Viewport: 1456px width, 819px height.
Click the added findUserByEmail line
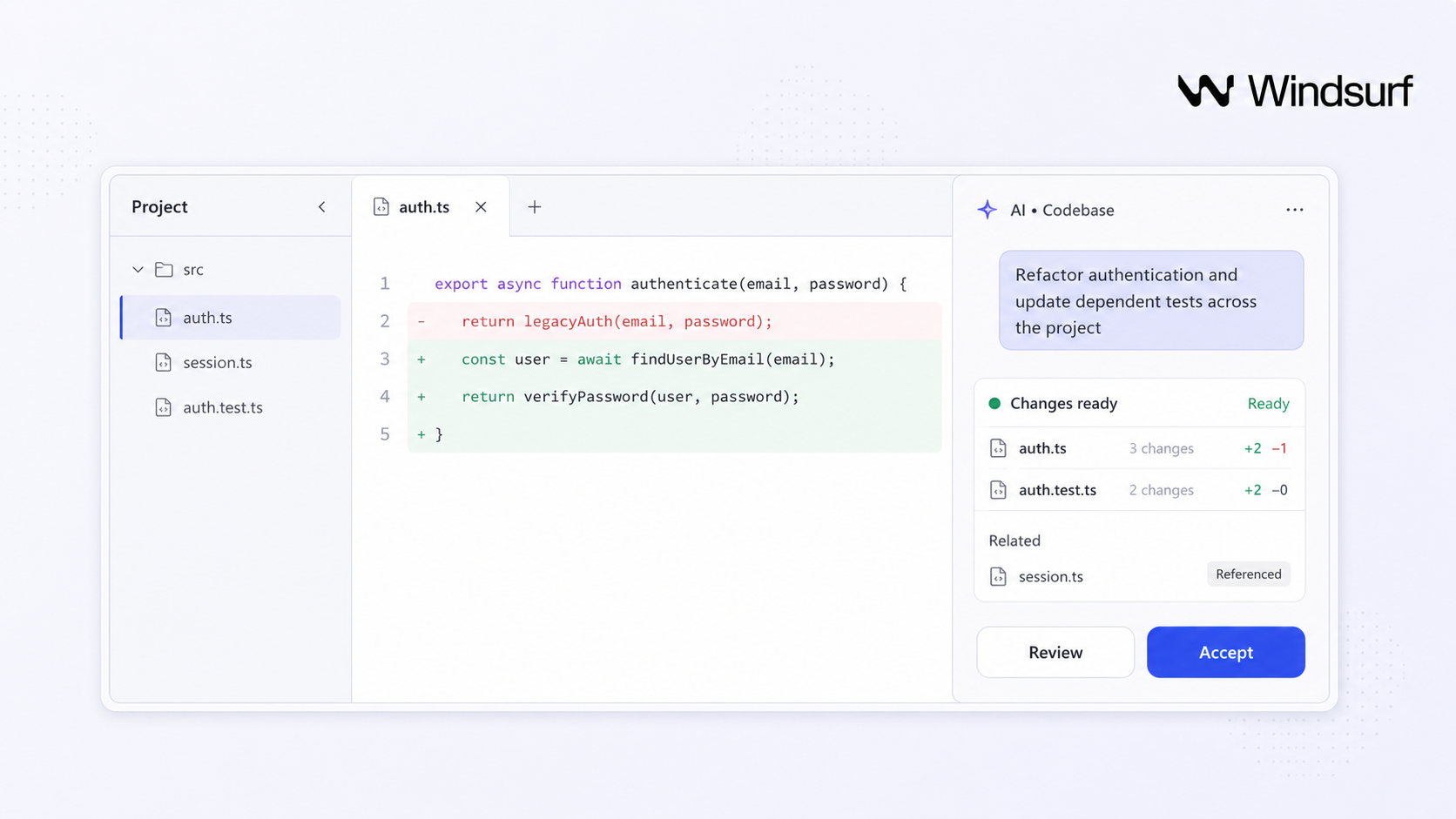pyautogui.click(x=675, y=359)
